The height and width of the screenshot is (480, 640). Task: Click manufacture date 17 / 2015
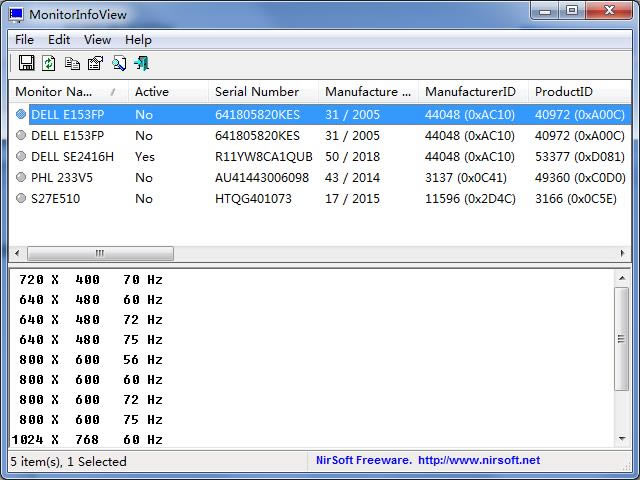(x=352, y=199)
